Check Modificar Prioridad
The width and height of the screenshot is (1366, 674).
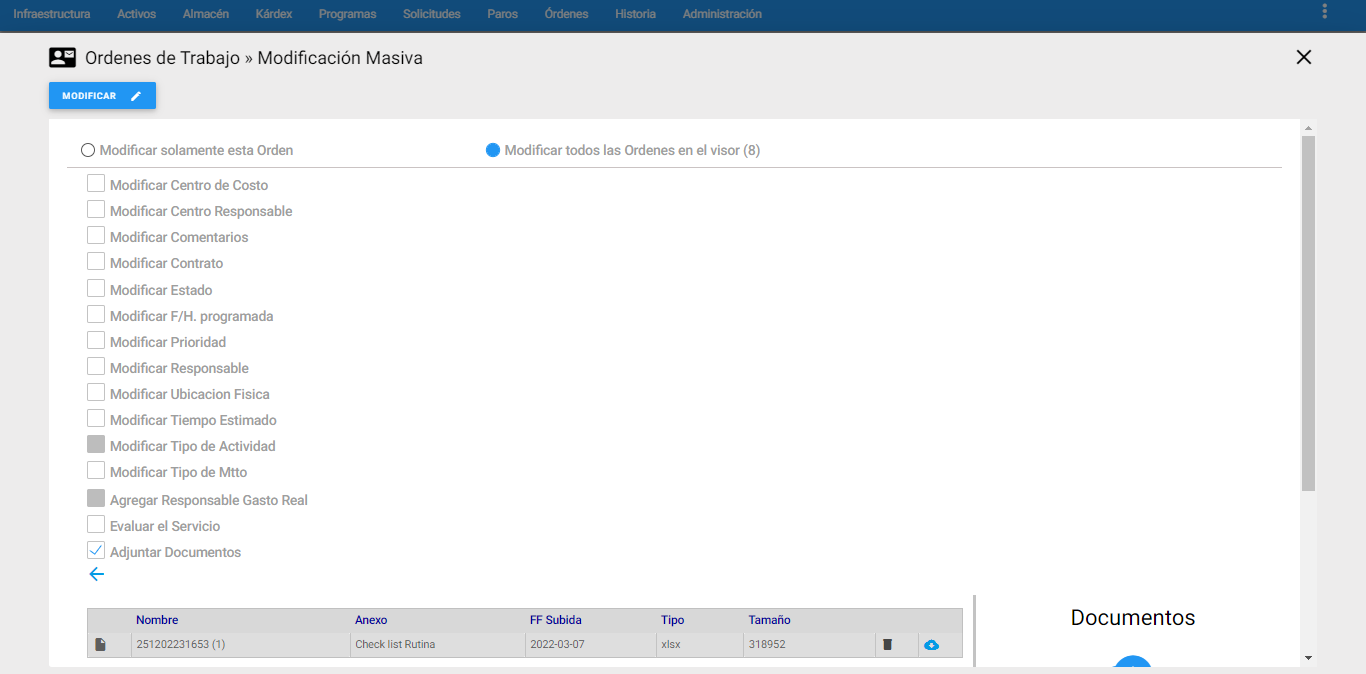(x=96, y=341)
